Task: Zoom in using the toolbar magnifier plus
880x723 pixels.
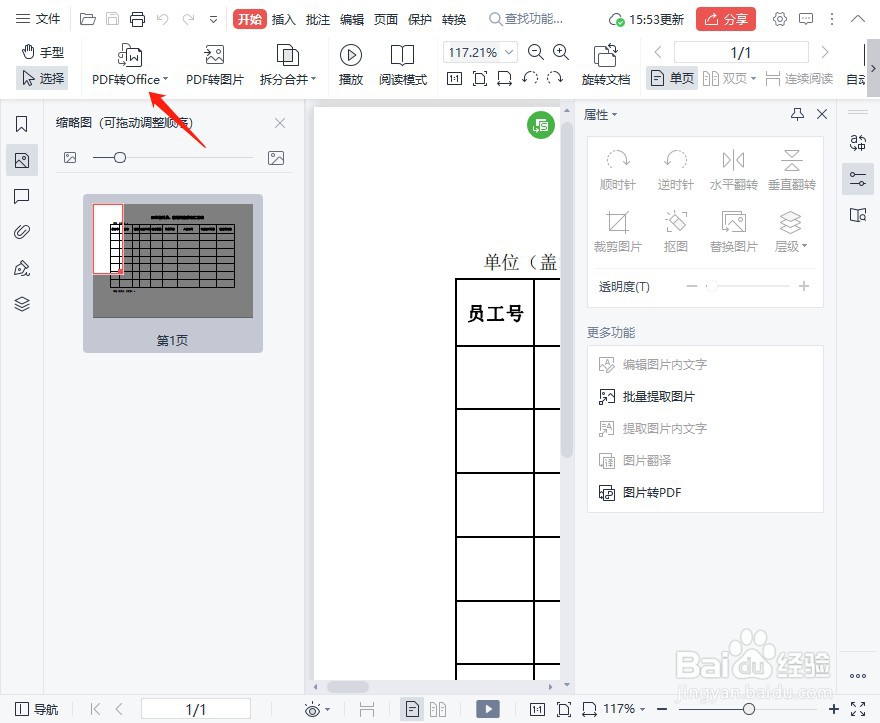Action: point(561,52)
